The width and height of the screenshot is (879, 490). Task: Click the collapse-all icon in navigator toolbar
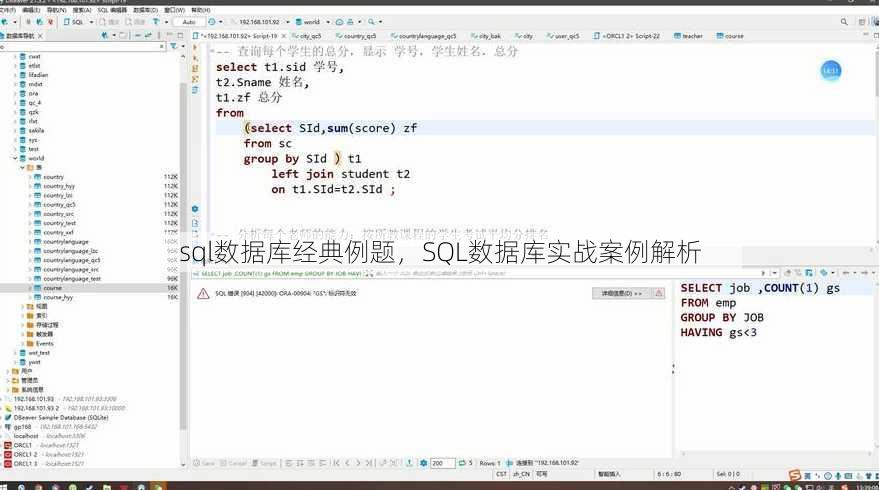click(x=137, y=35)
